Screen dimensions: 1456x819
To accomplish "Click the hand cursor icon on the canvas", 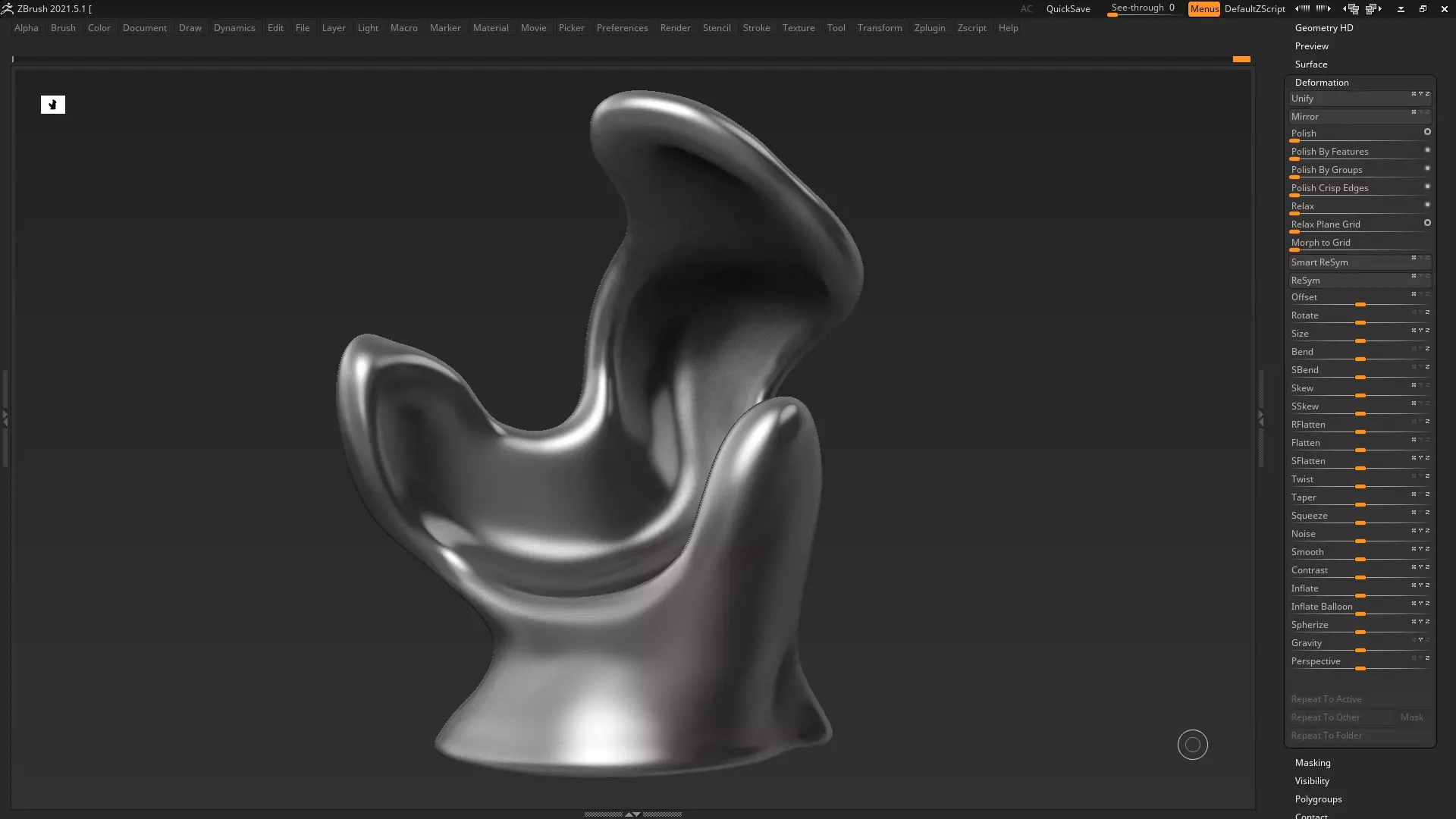I will [x=53, y=105].
